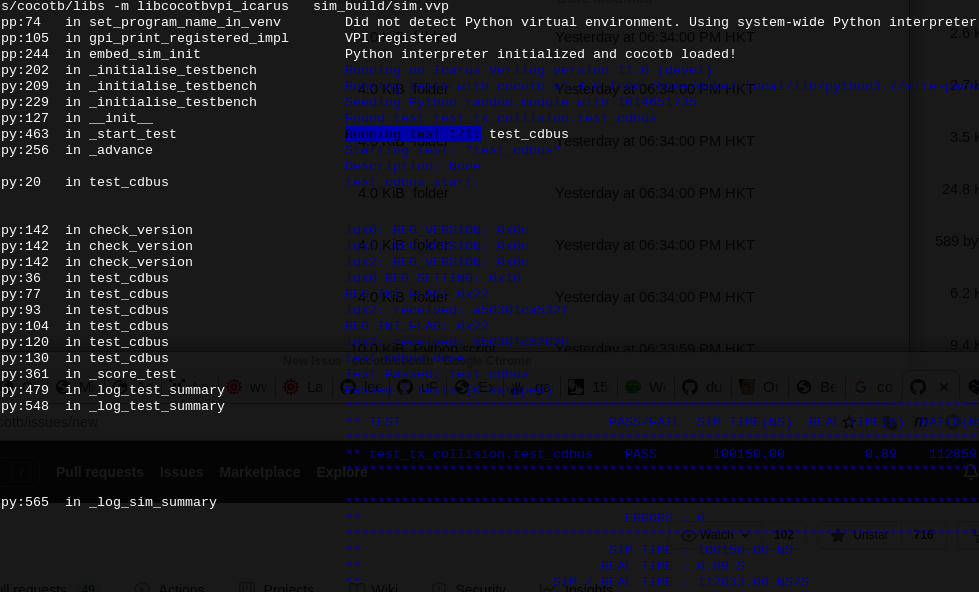Click 'sim_build/sim.vvp' in the command line
979x592 pixels.
coord(381,6)
